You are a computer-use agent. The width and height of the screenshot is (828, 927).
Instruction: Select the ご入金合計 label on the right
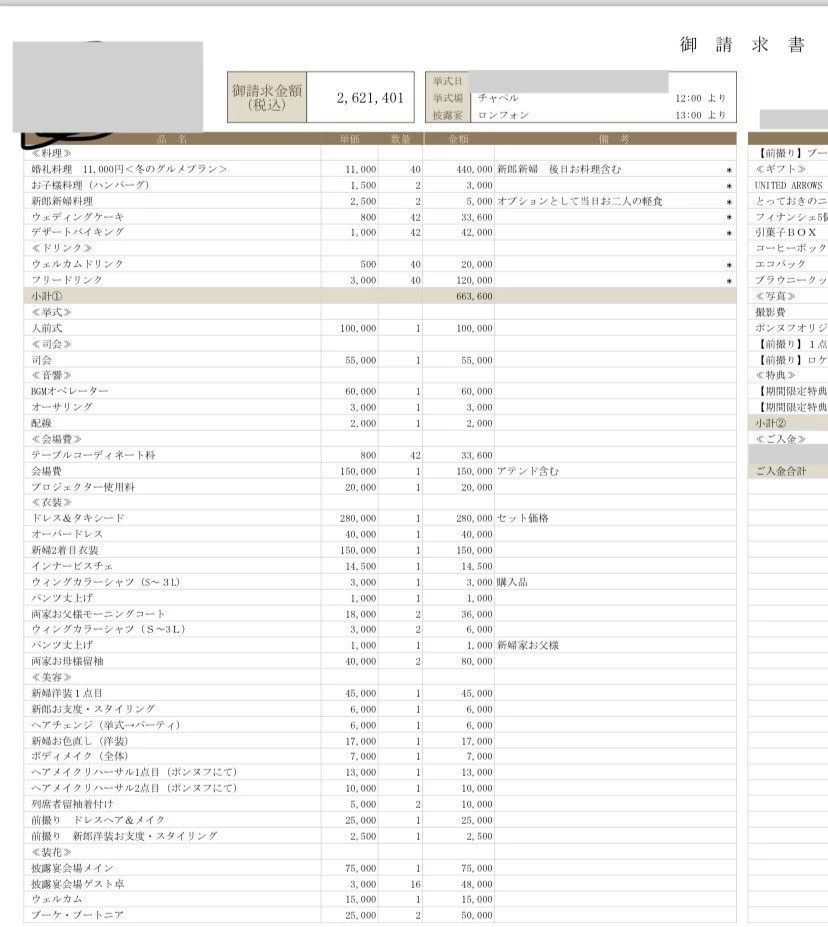781,471
